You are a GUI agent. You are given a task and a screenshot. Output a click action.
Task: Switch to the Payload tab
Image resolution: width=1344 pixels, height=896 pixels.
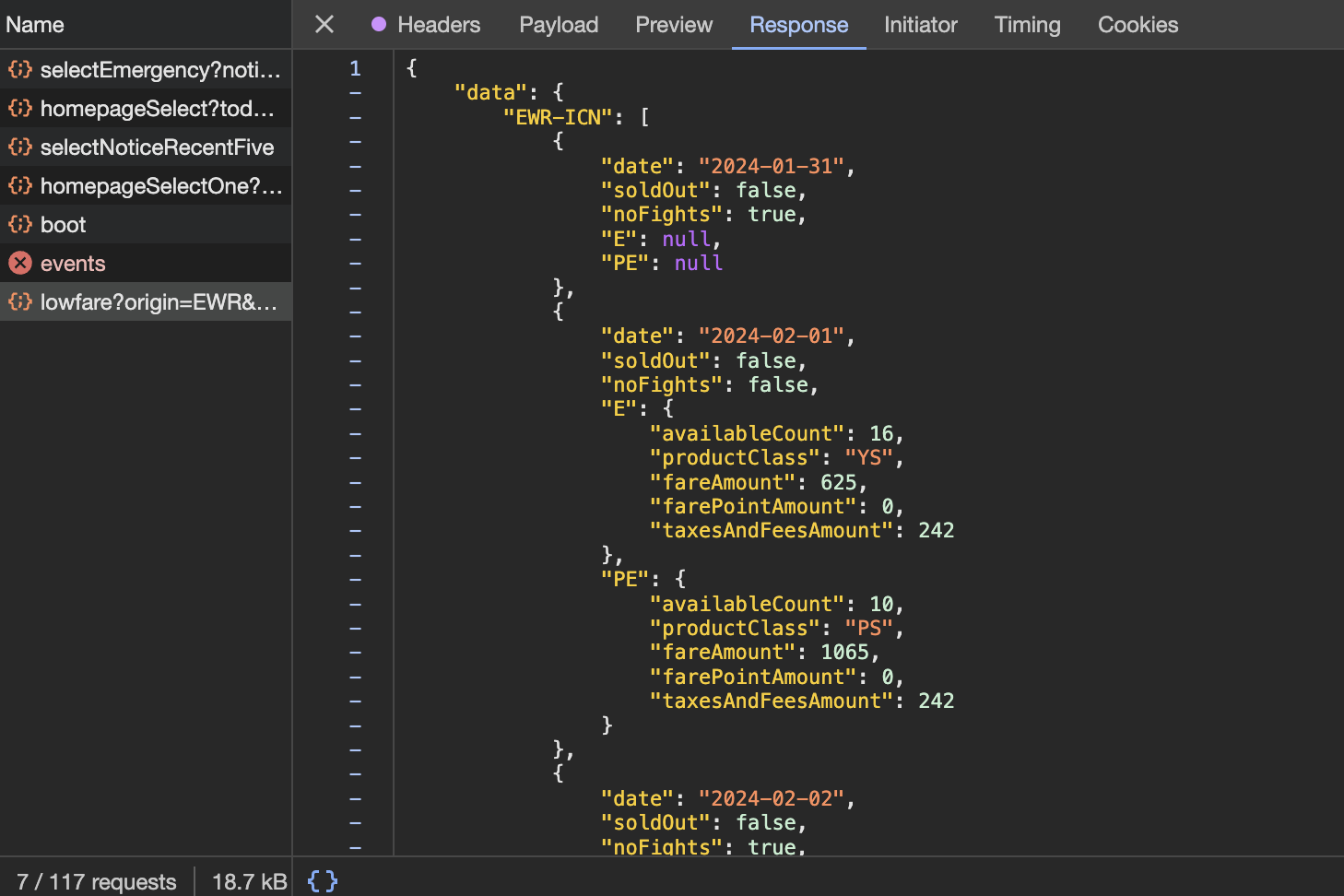click(559, 25)
